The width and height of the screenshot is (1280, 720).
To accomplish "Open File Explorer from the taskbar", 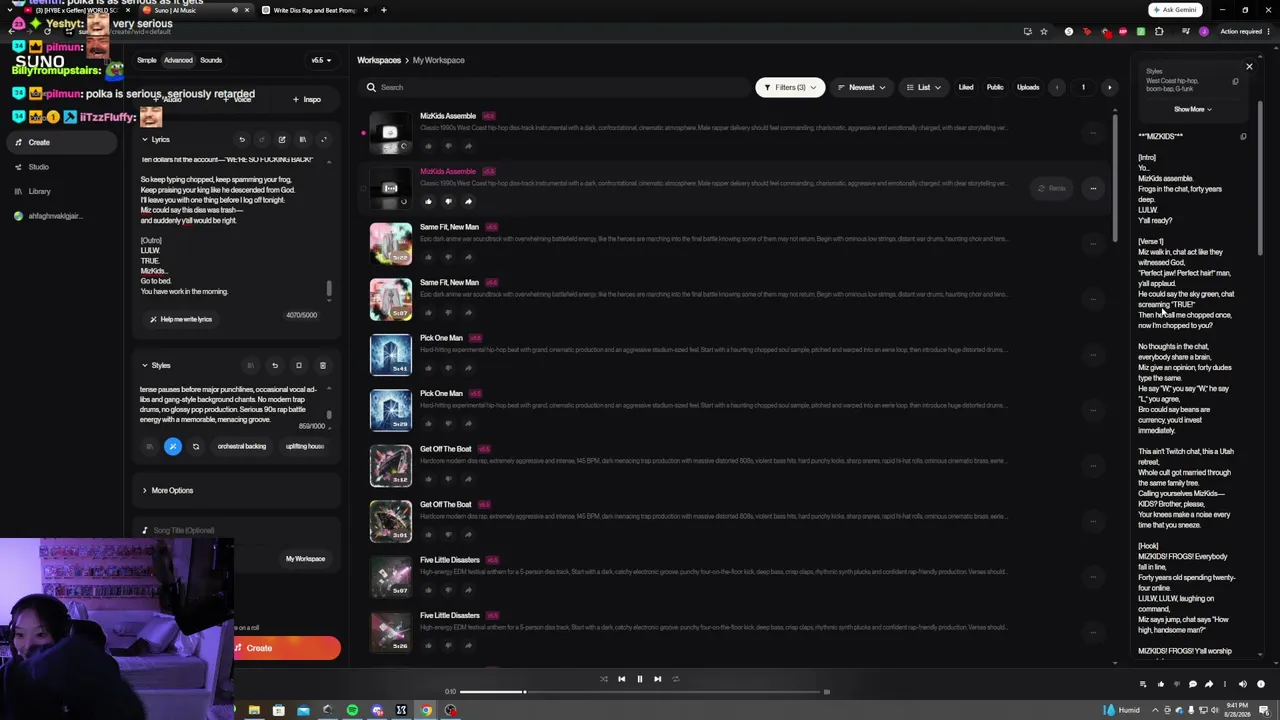I will pyautogui.click(x=254, y=711).
